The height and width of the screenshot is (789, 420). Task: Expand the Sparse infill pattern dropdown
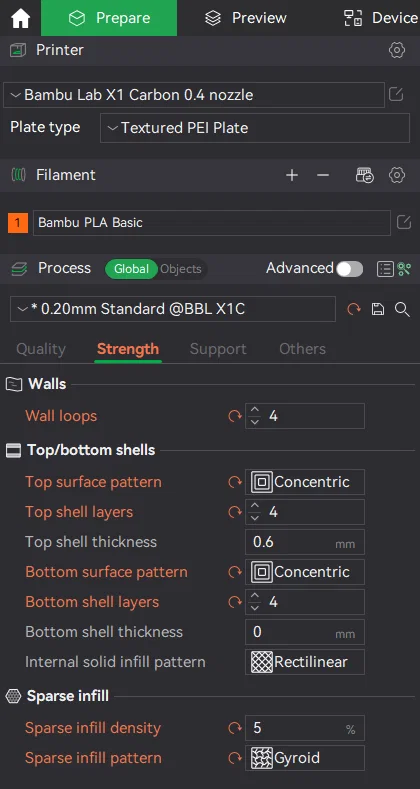pyautogui.click(x=305, y=758)
